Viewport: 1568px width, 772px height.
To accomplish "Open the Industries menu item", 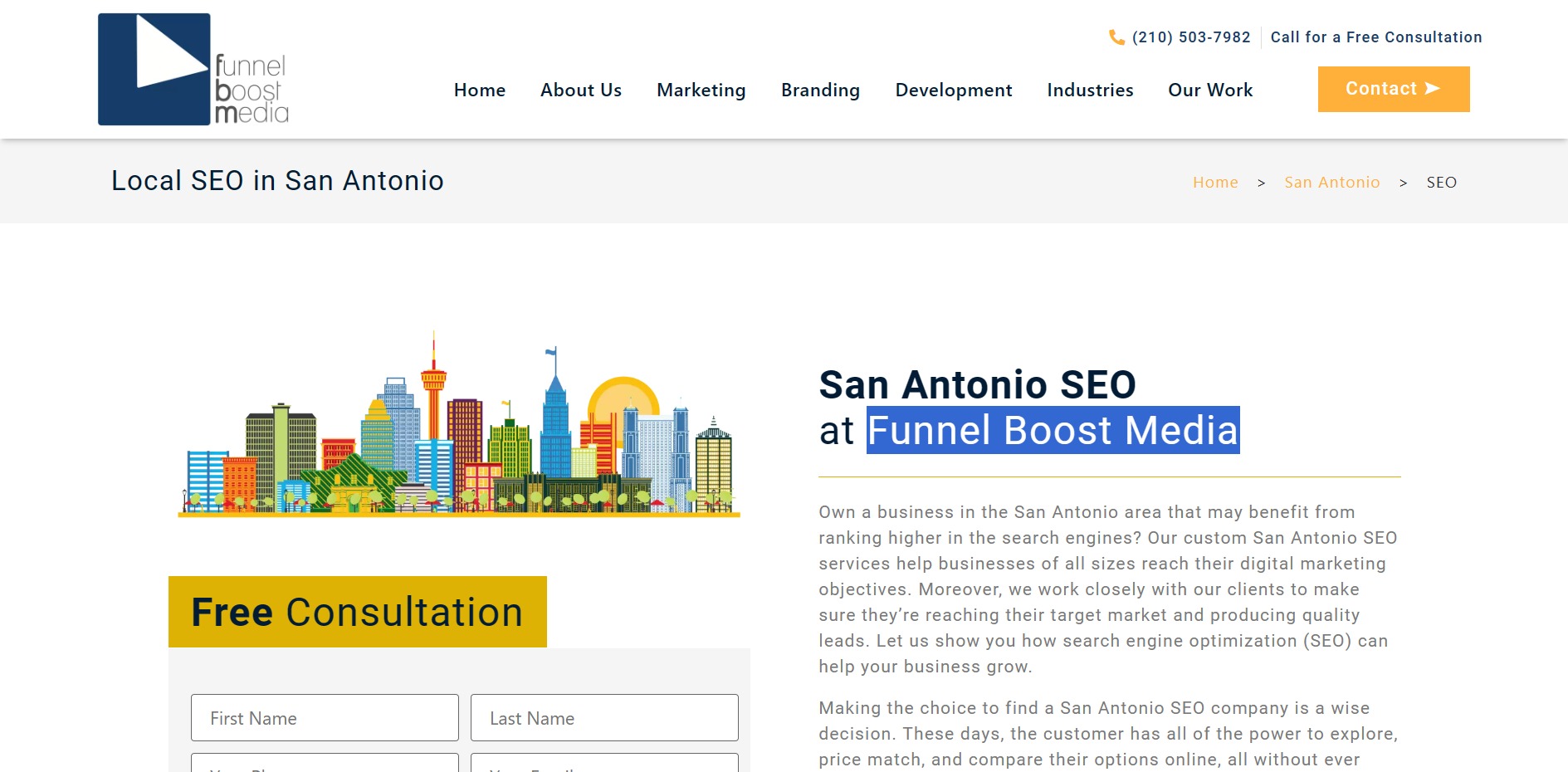I will point(1090,90).
